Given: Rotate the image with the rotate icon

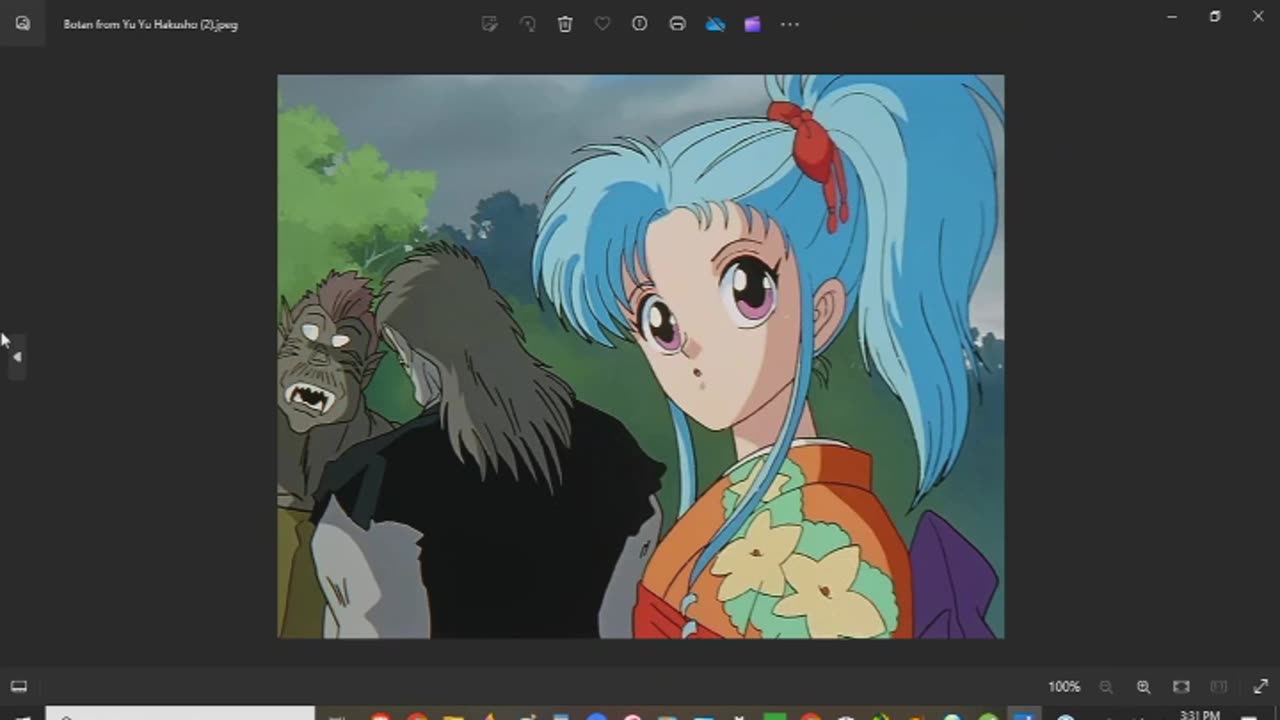Looking at the screenshot, I should [x=527, y=24].
